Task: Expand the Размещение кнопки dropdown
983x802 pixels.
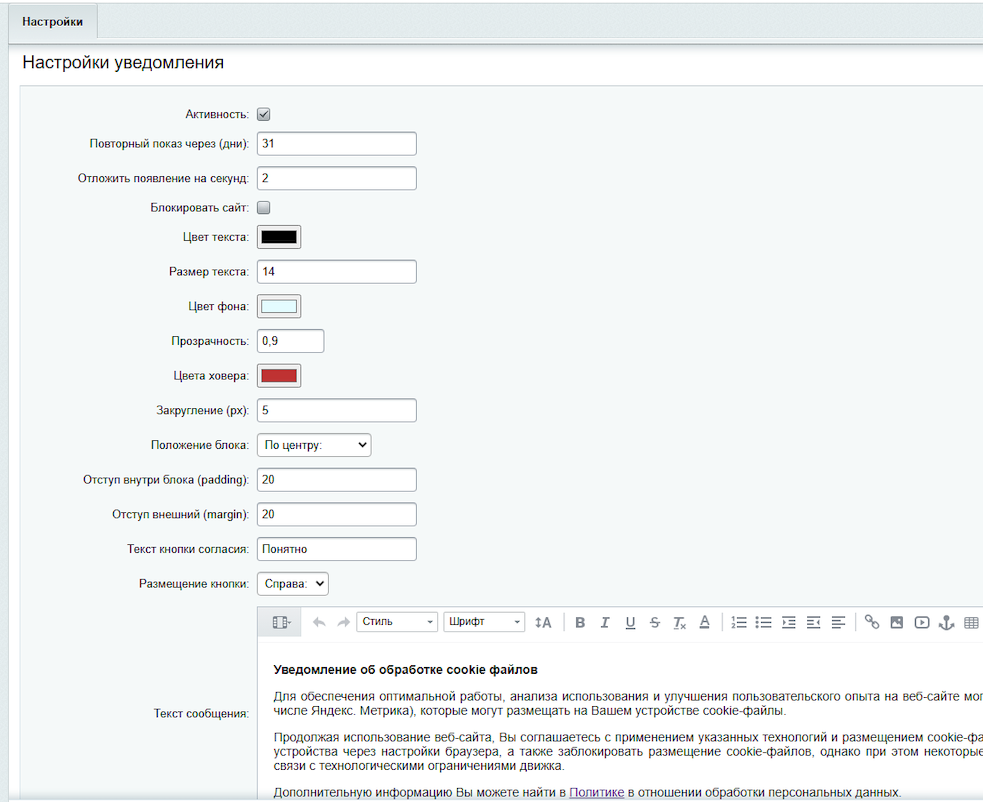Action: click(x=293, y=583)
